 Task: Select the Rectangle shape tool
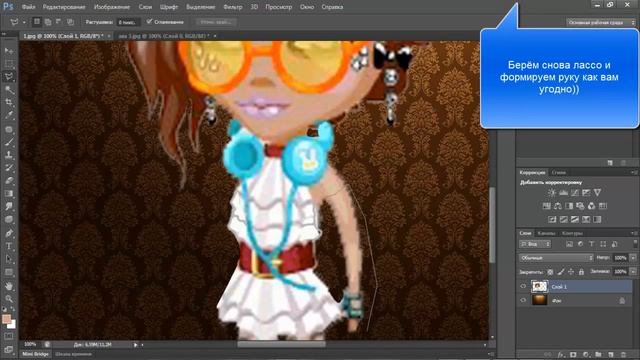pyautogui.click(x=9, y=272)
